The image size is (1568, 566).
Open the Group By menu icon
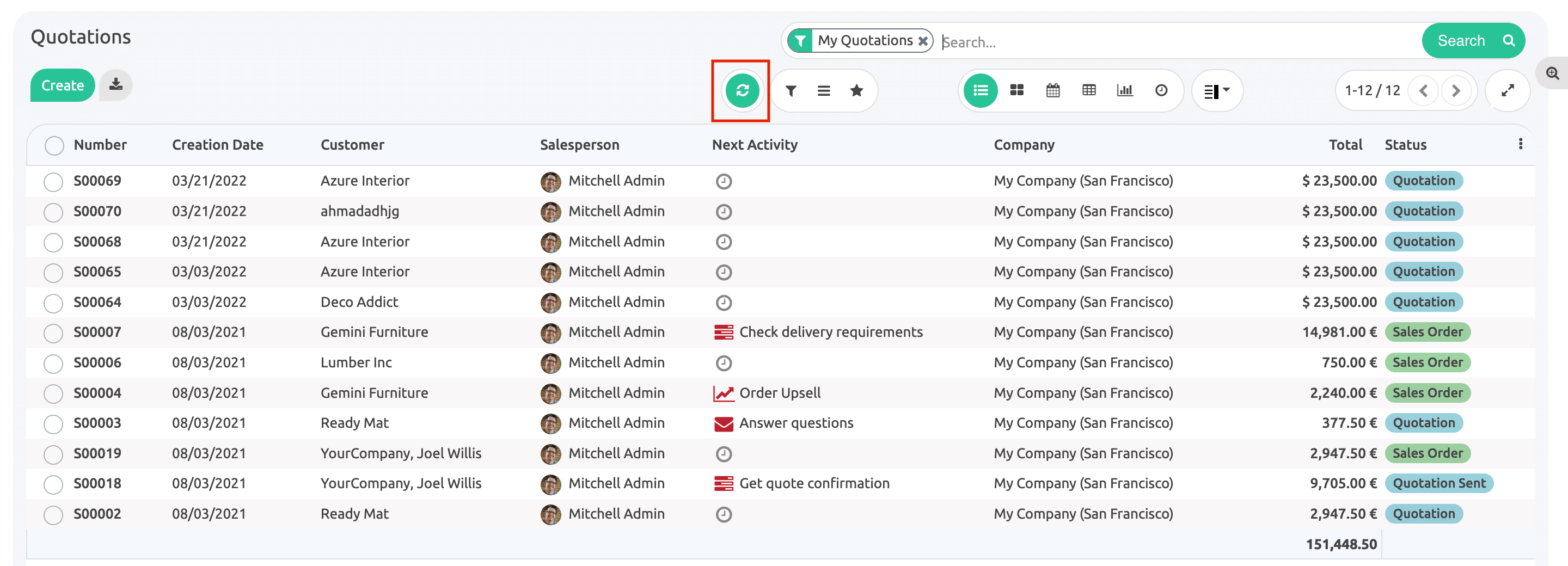point(823,91)
